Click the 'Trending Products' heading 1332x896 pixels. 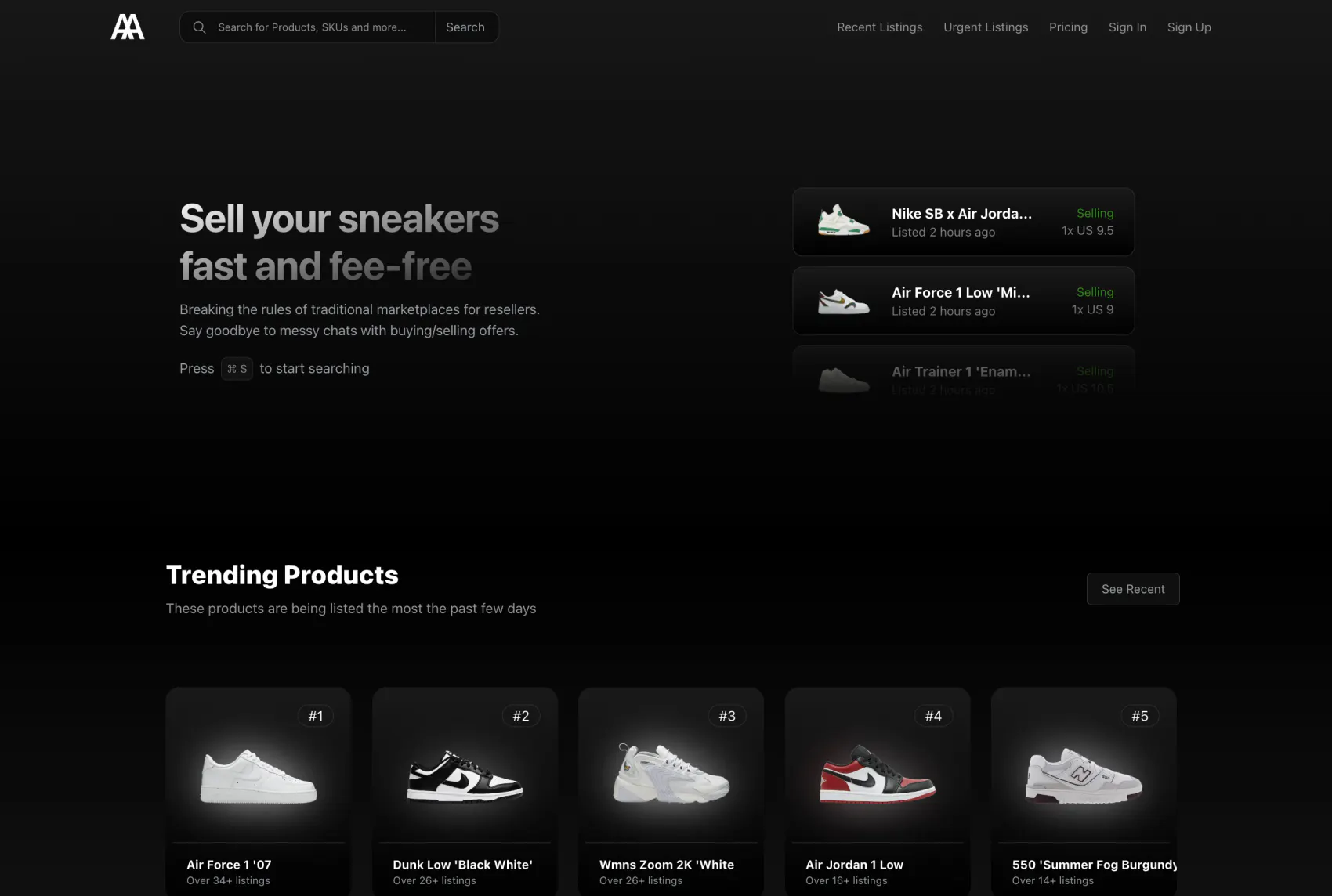[x=282, y=575]
